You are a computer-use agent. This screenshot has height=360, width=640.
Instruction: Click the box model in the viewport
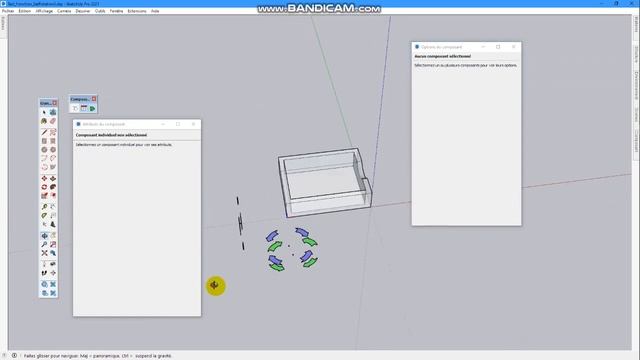coord(325,182)
